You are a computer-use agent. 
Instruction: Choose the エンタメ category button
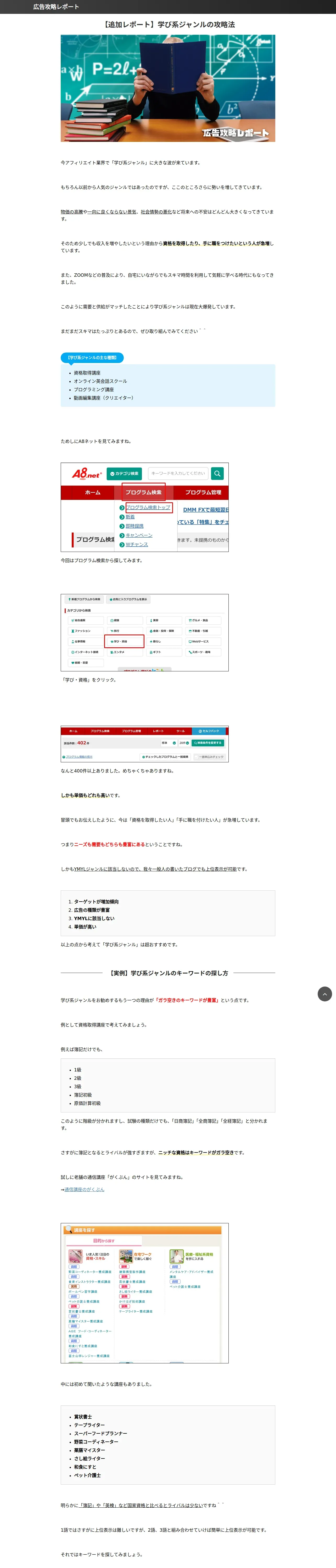pos(125,652)
